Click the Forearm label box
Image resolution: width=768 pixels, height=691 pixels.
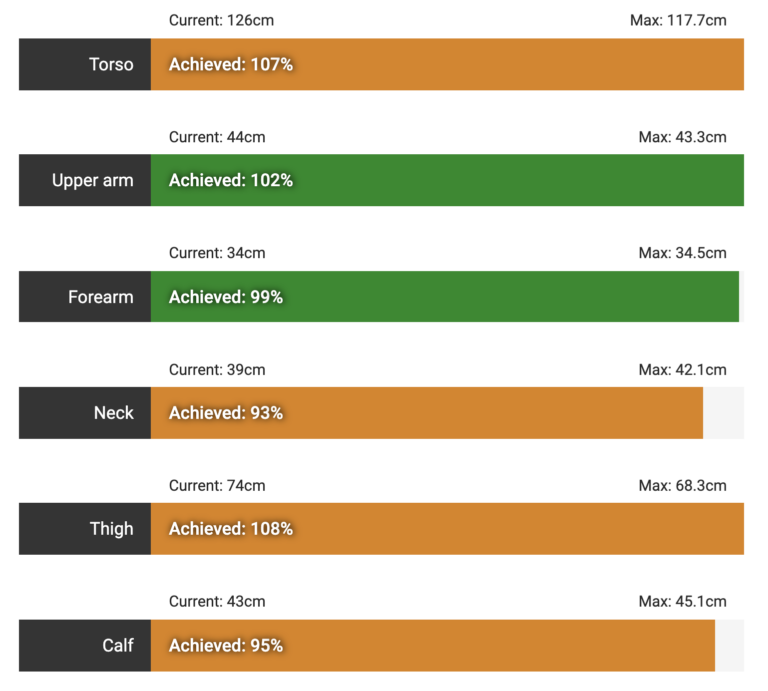point(85,296)
